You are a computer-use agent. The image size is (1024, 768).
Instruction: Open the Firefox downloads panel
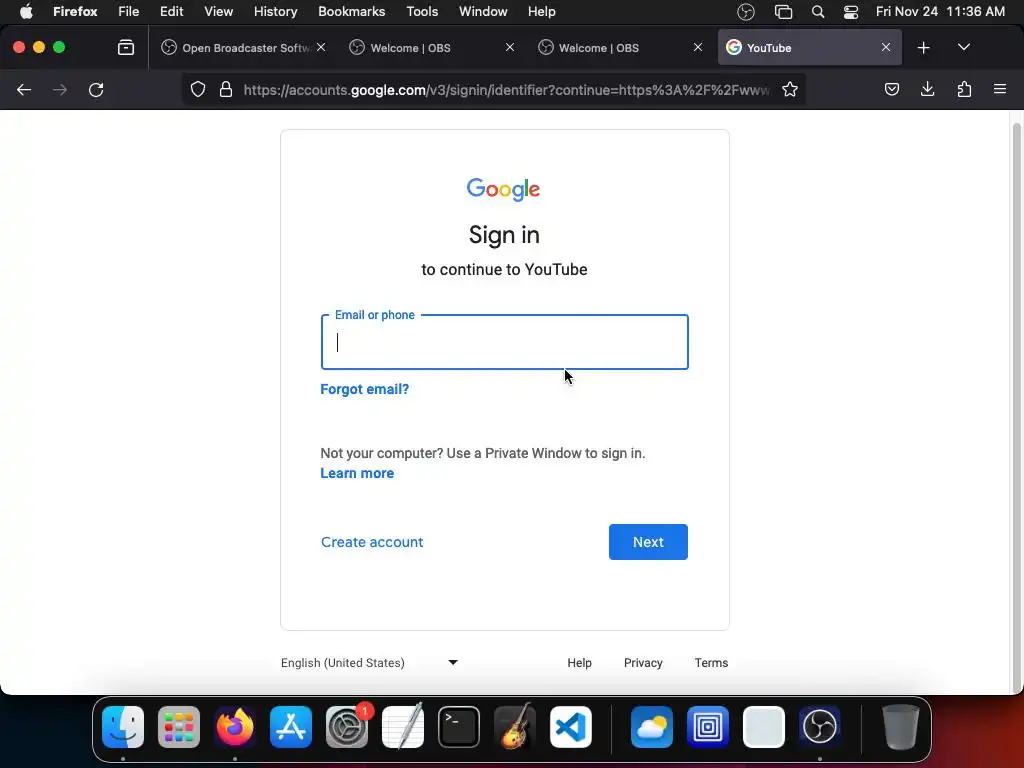click(x=927, y=89)
